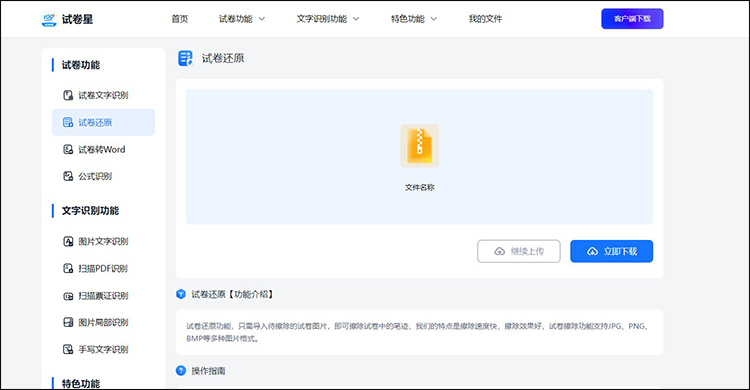Click the orange zip file icon
Image resolution: width=750 pixels, height=390 pixels.
click(x=419, y=146)
